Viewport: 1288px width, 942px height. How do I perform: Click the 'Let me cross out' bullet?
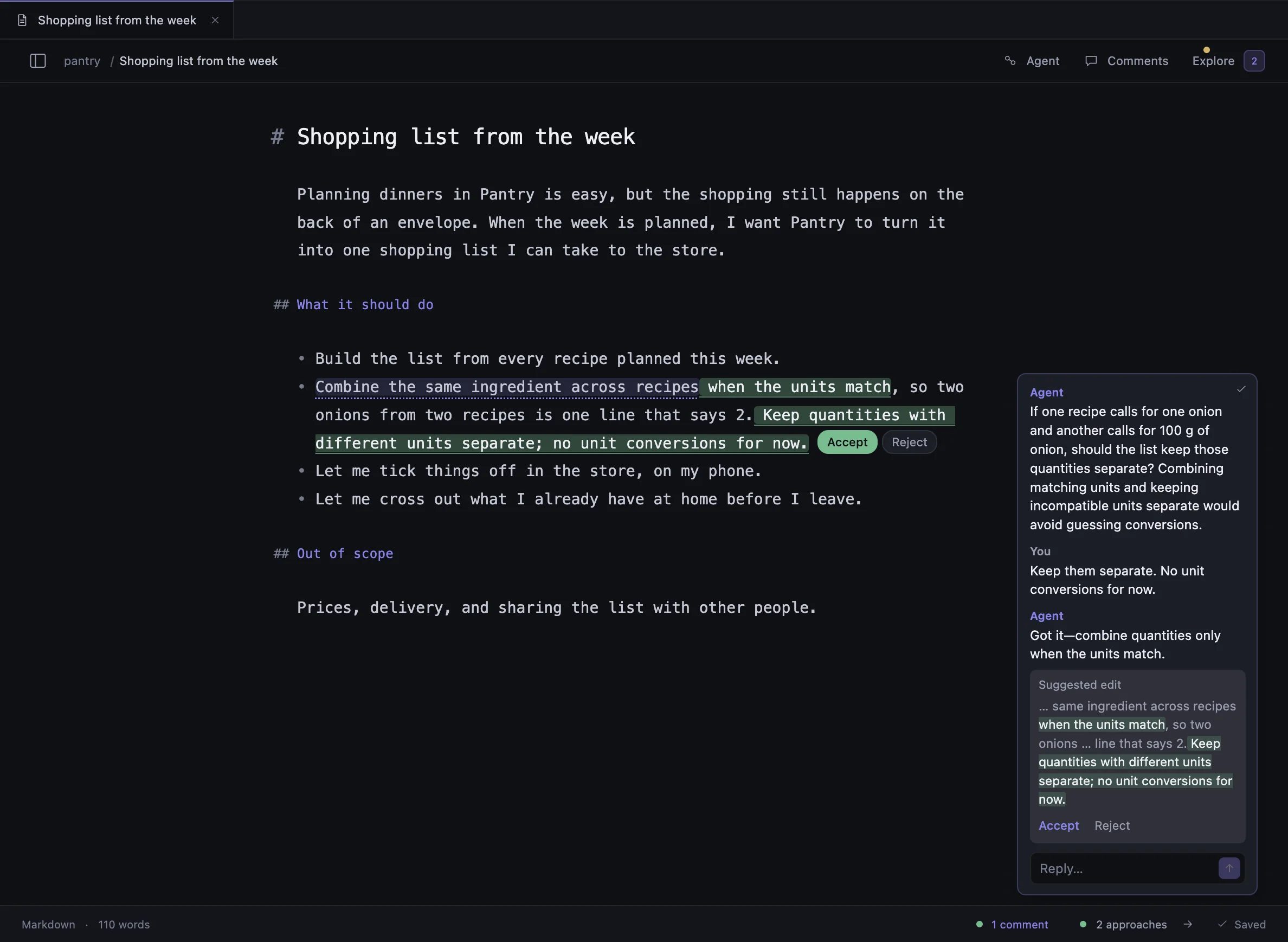(588, 499)
